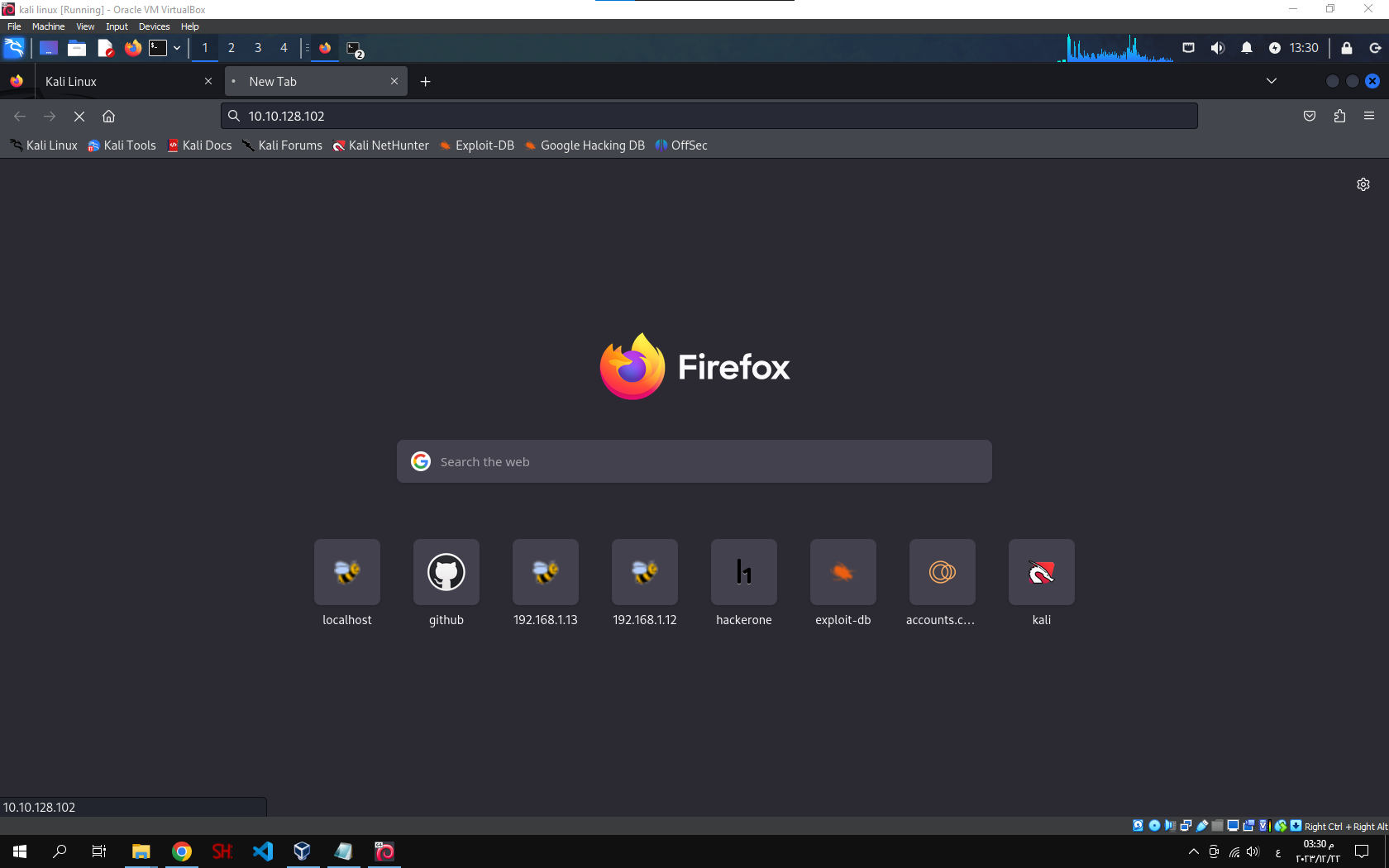Expand the list all tabs chevron
Viewport: 1389px width, 868px height.
1272,81
